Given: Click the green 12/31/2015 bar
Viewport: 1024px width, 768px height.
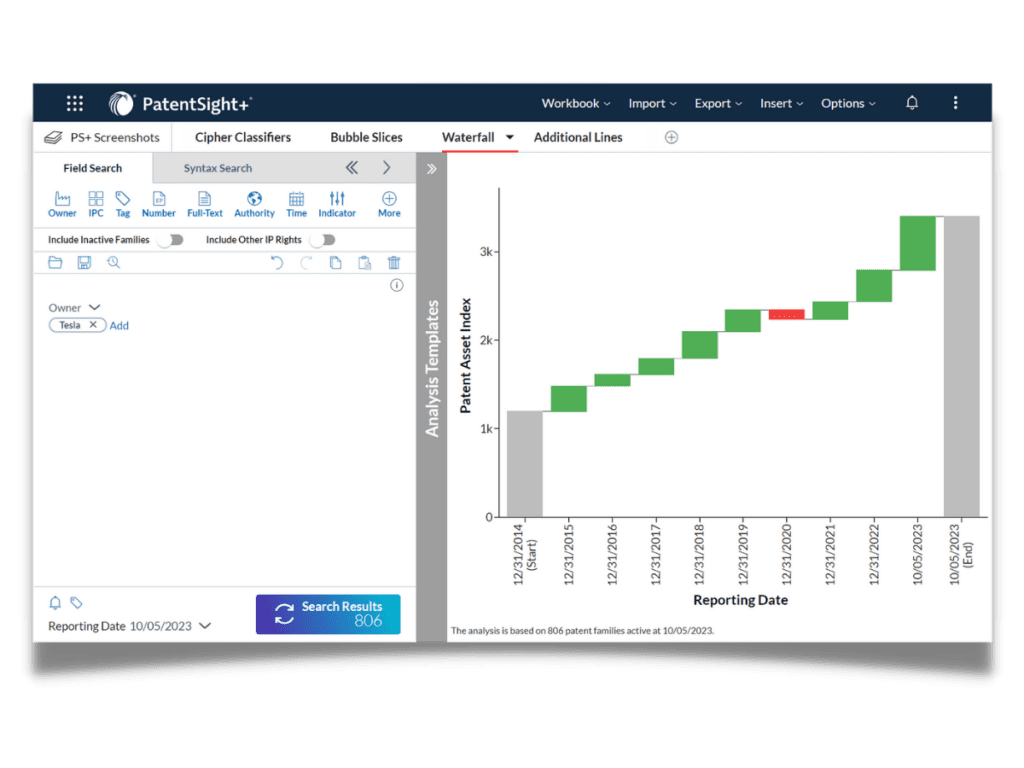Looking at the screenshot, I should tap(568, 398).
